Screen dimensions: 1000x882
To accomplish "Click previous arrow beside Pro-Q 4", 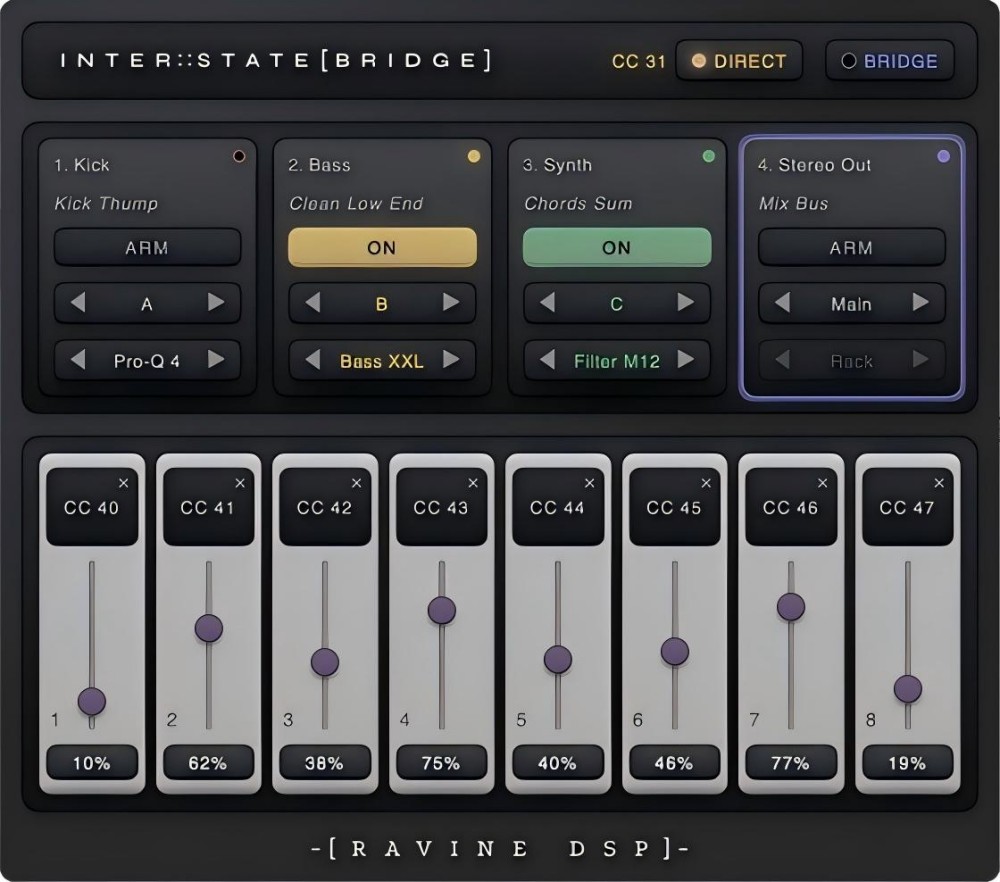I will point(78,360).
